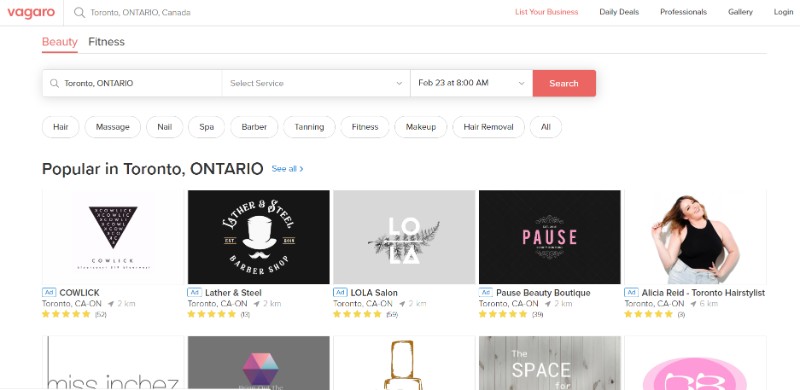Click Alicia Reid - Toronto Hairstylist name
Viewport: 800px width, 390px height.
click(703, 292)
